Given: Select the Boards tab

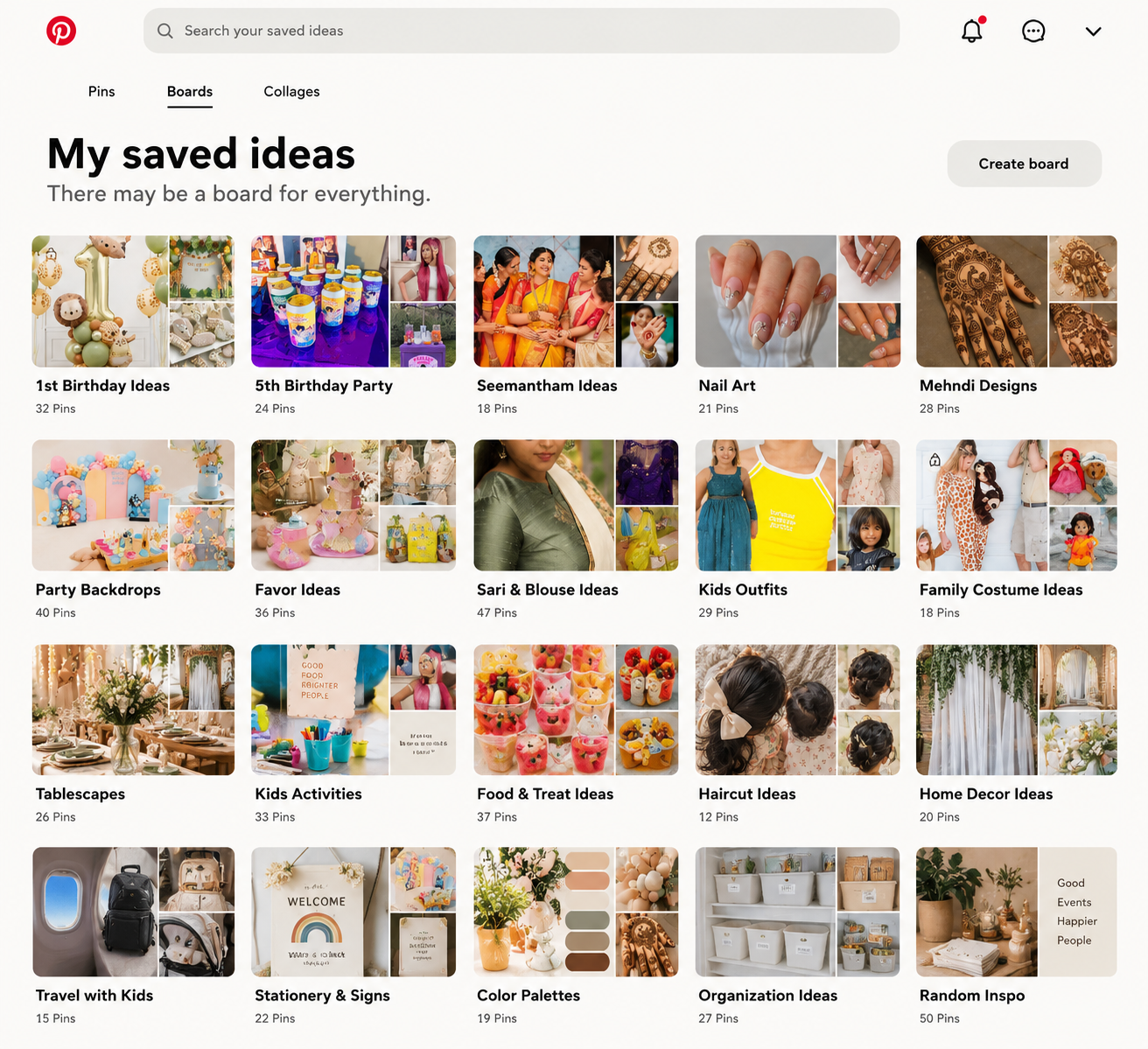Looking at the screenshot, I should coord(190,92).
